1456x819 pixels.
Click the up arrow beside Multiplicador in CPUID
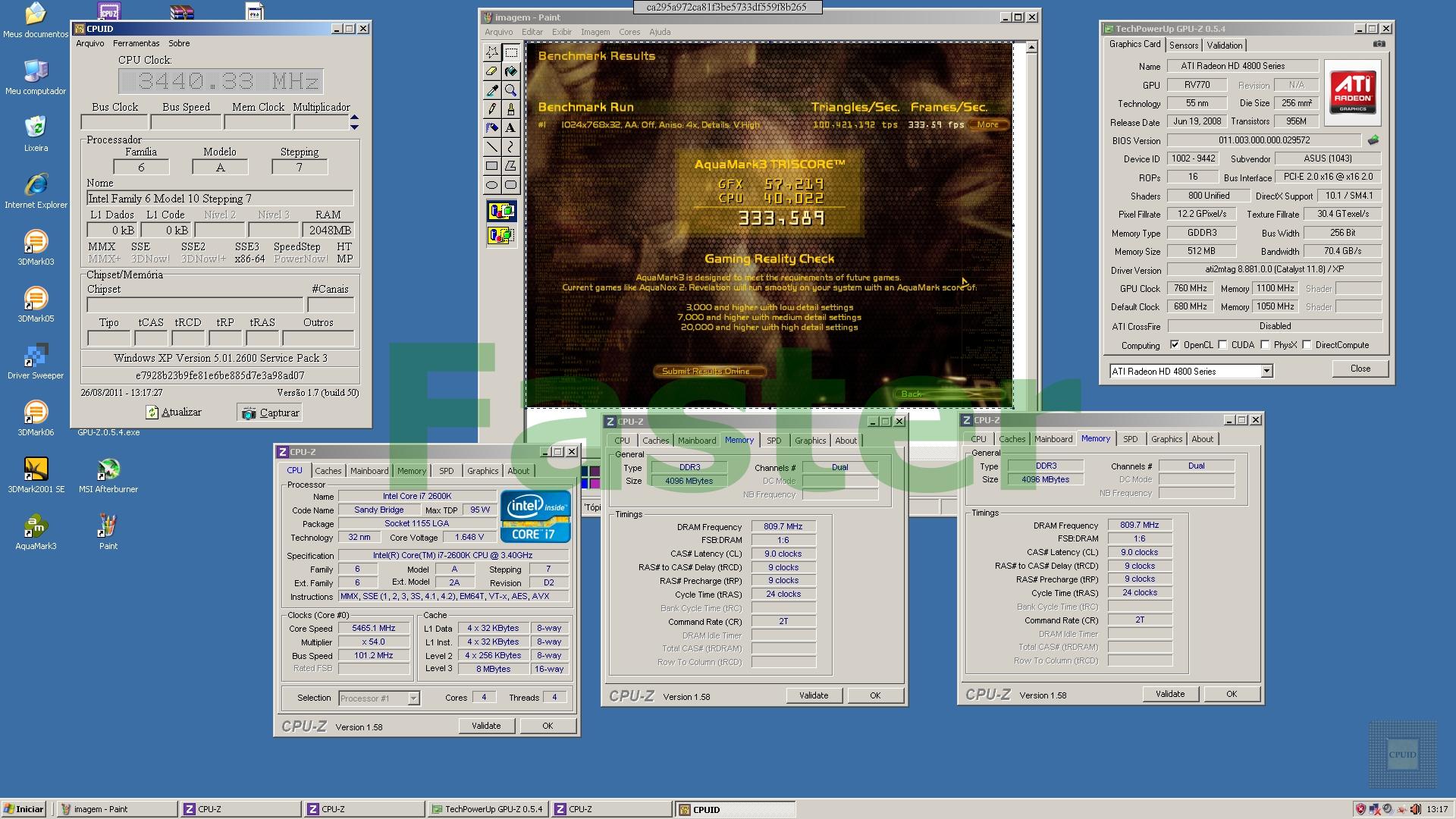(354, 118)
